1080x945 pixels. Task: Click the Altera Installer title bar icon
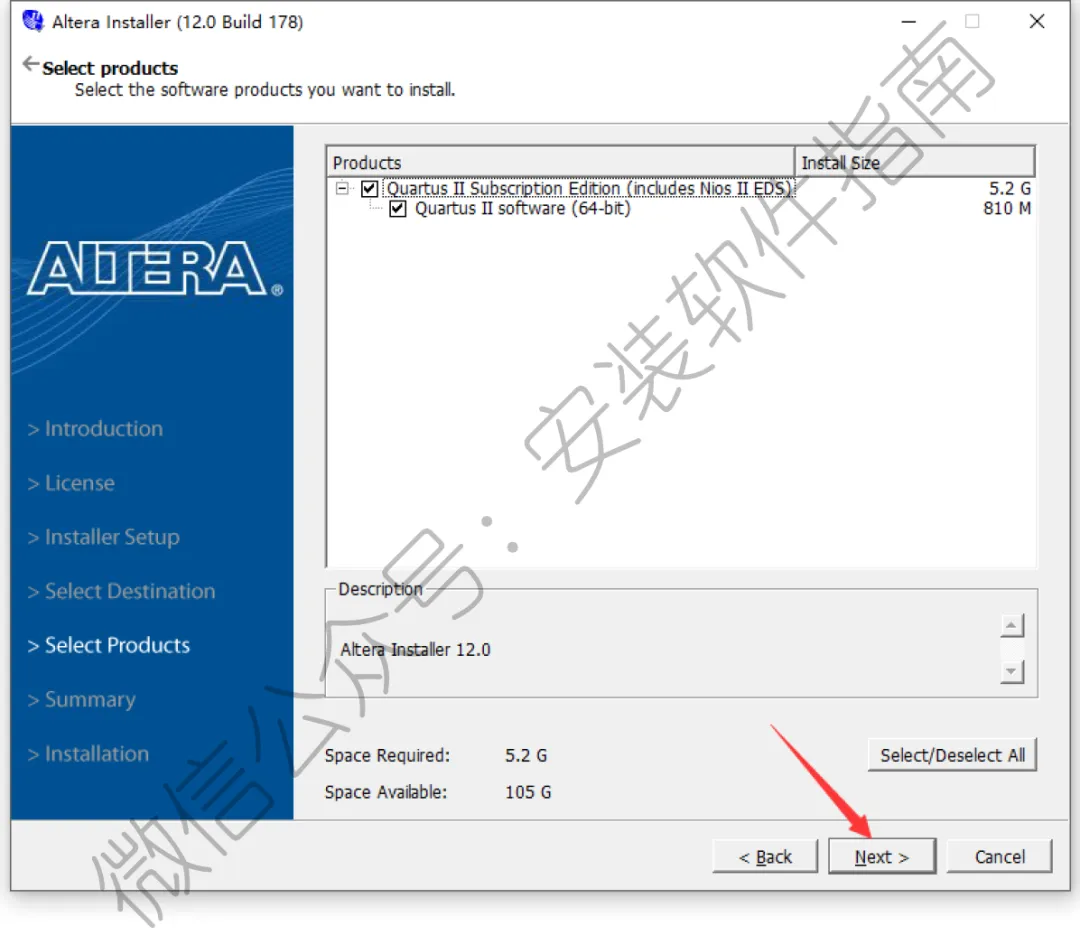(x=33, y=21)
